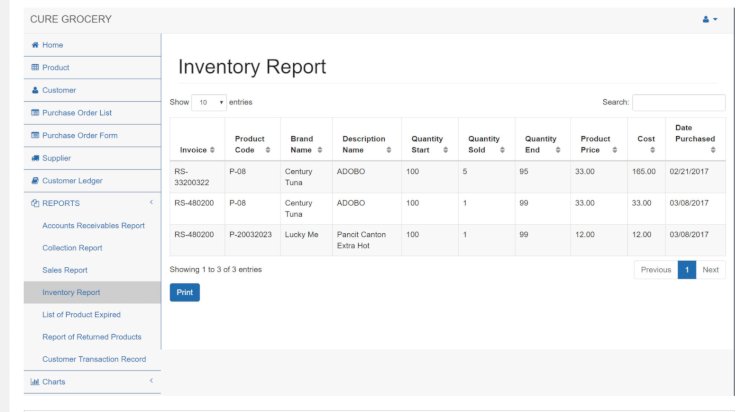The height and width of the screenshot is (412, 750).
Task: Open Customer menu item
Action: coord(92,90)
